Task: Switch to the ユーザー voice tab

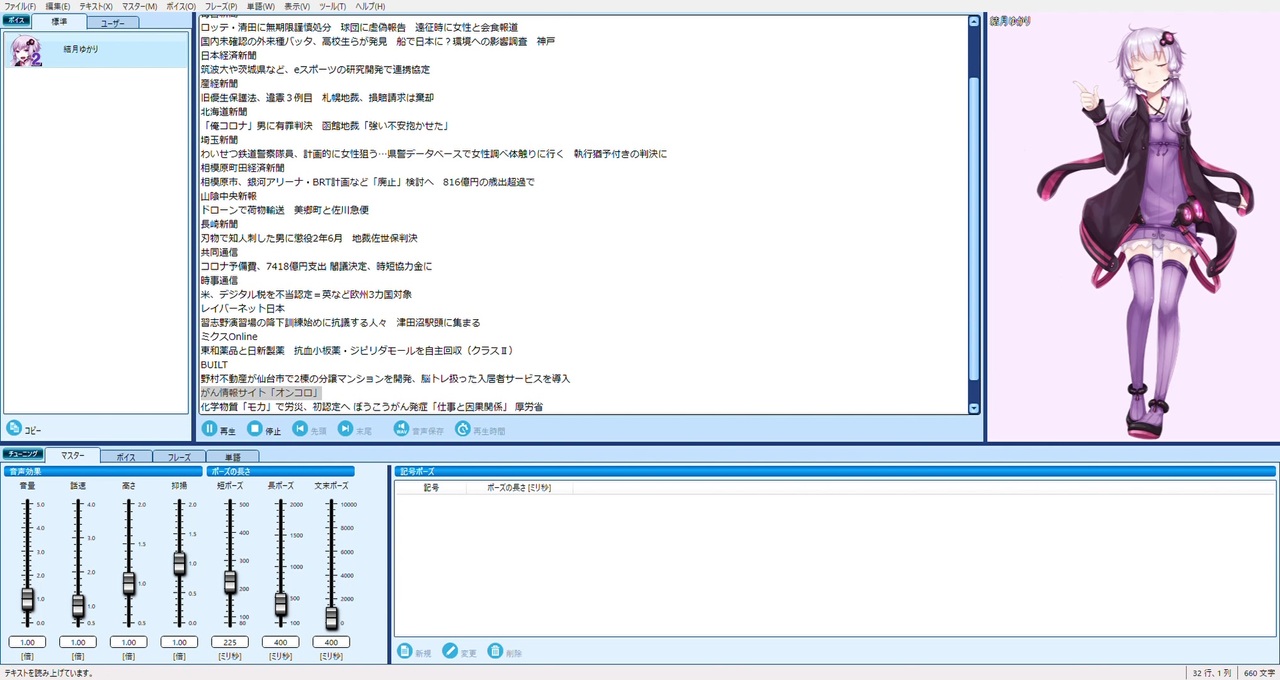Action: [112, 22]
